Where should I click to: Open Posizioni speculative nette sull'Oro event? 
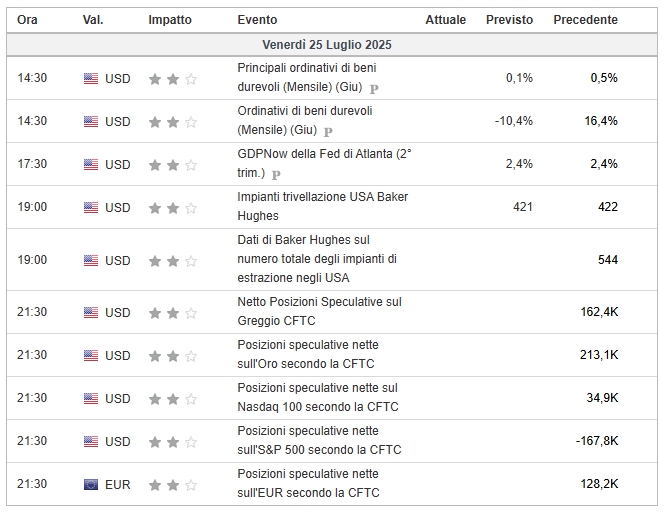[308, 354]
